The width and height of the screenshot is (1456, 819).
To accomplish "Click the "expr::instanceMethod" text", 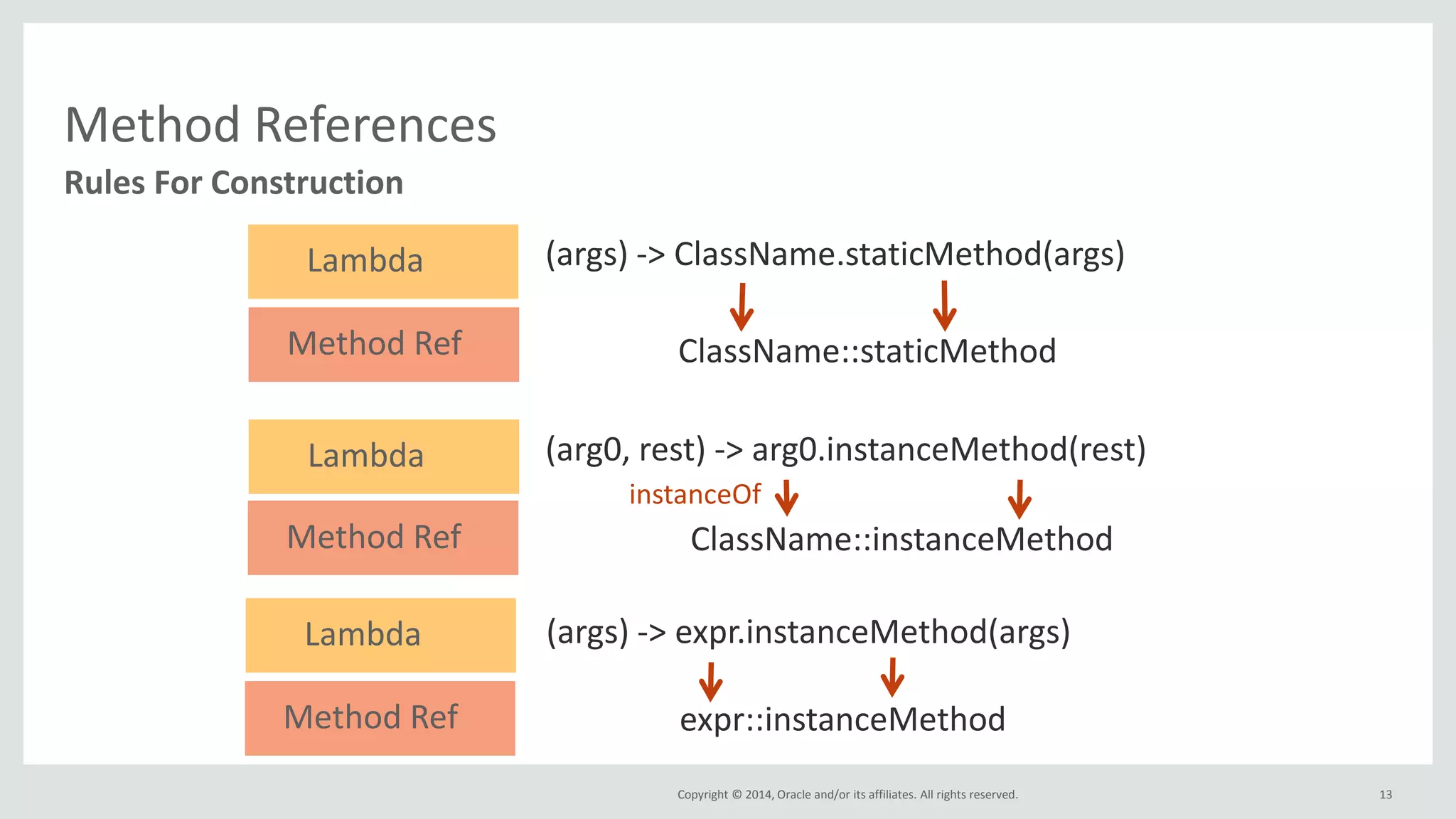I will click(842, 719).
